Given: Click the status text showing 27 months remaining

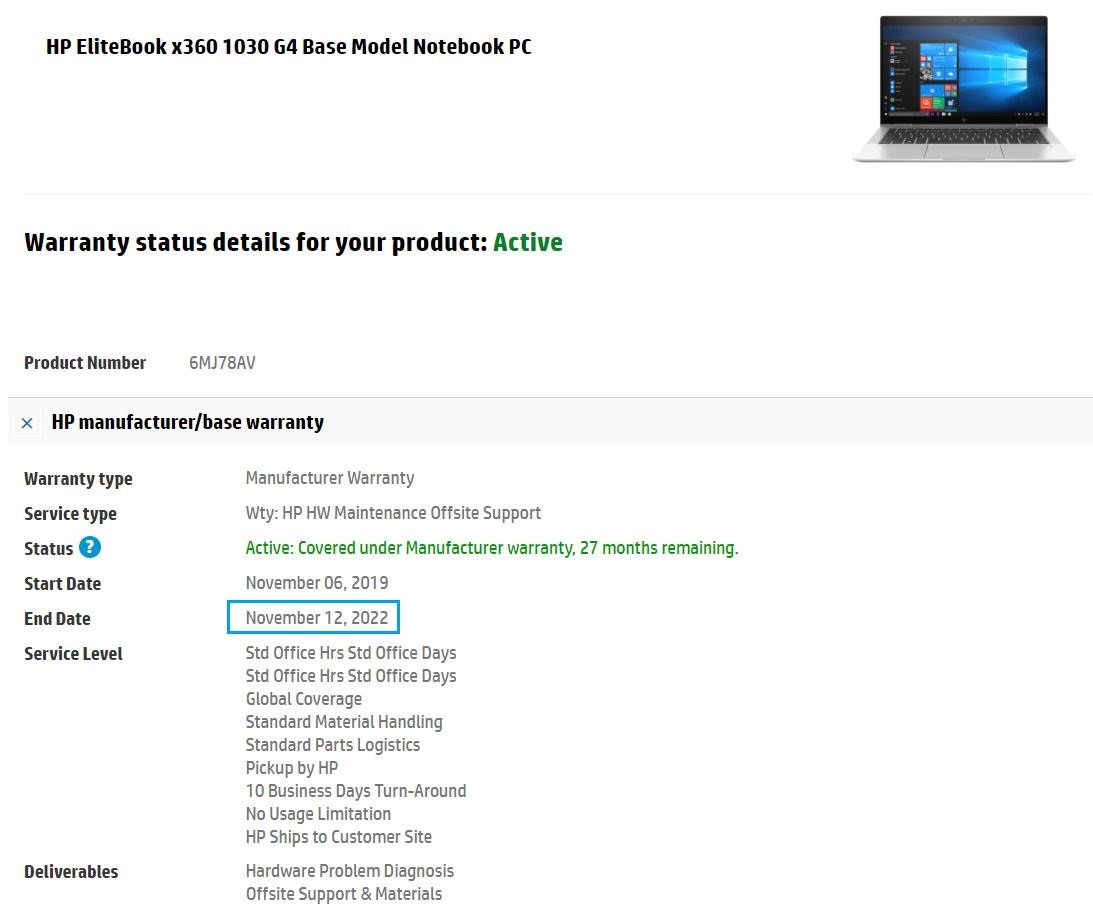Looking at the screenshot, I should pos(492,548).
